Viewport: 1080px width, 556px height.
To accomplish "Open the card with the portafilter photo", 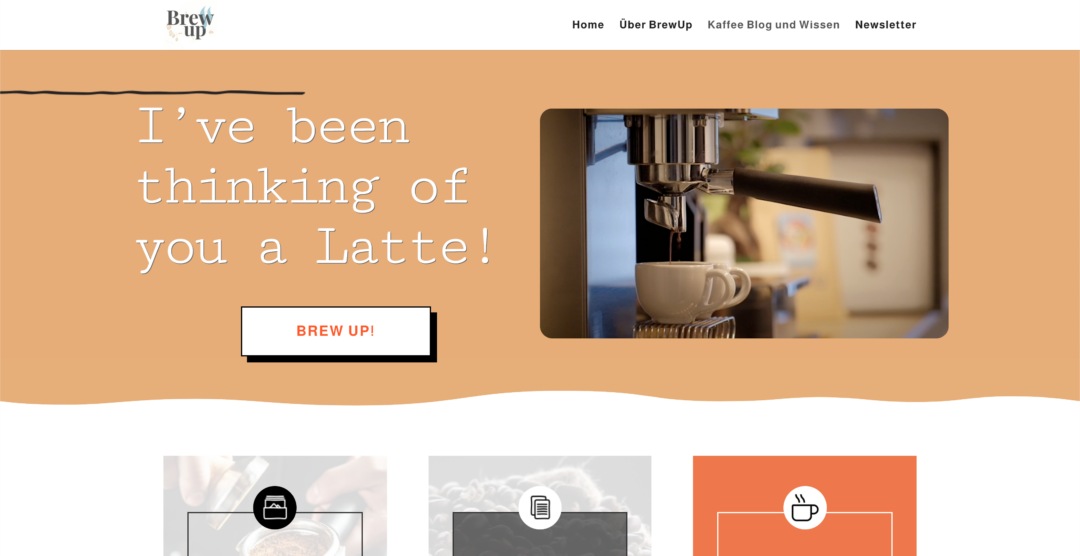I will pos(275,506).
